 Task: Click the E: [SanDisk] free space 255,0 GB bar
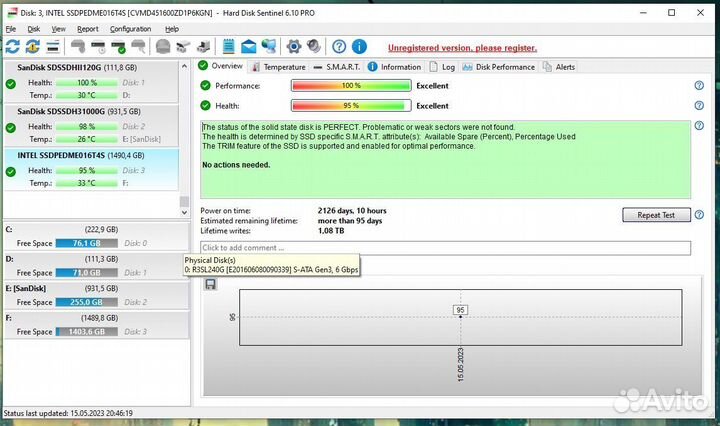(87, 302)
